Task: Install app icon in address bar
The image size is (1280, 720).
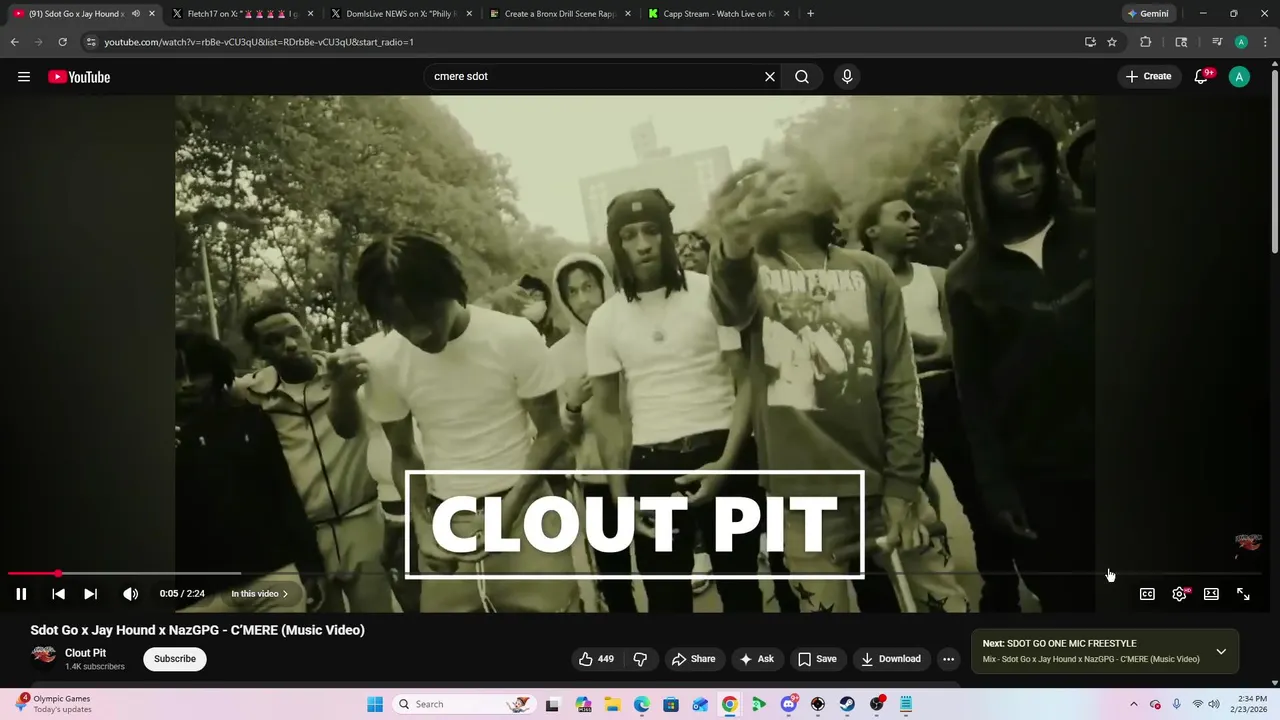Action: coord(1090,42)
